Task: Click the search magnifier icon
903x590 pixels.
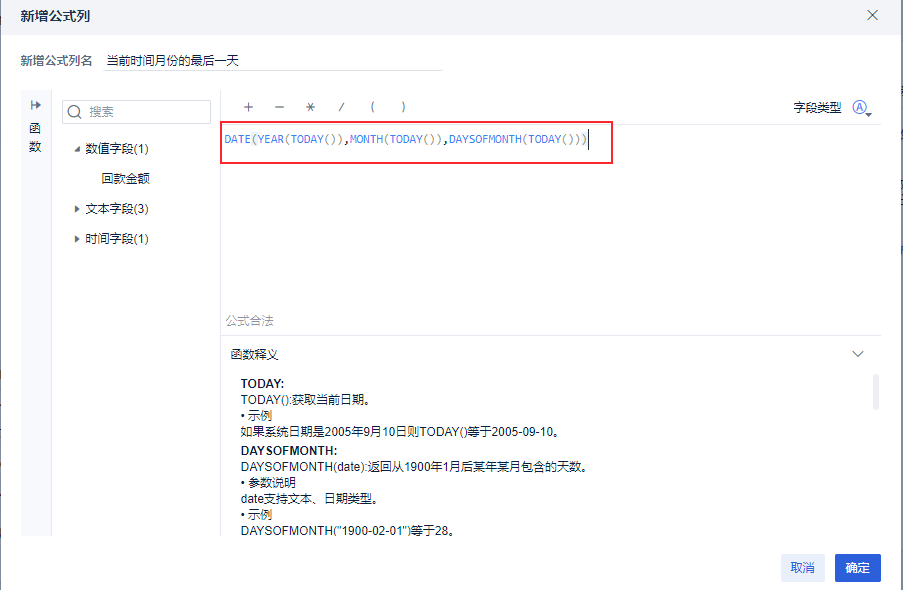Action: pyautogui.click(x=74, y=112)
